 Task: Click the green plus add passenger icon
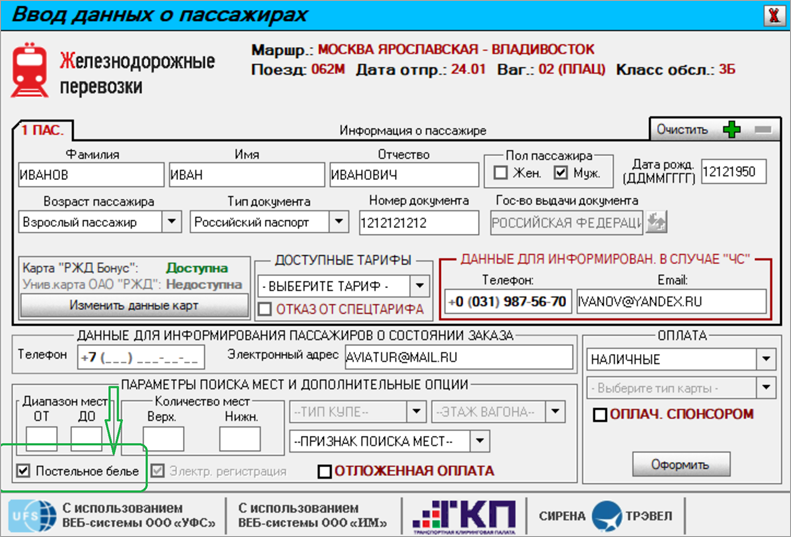coord(731,130)
